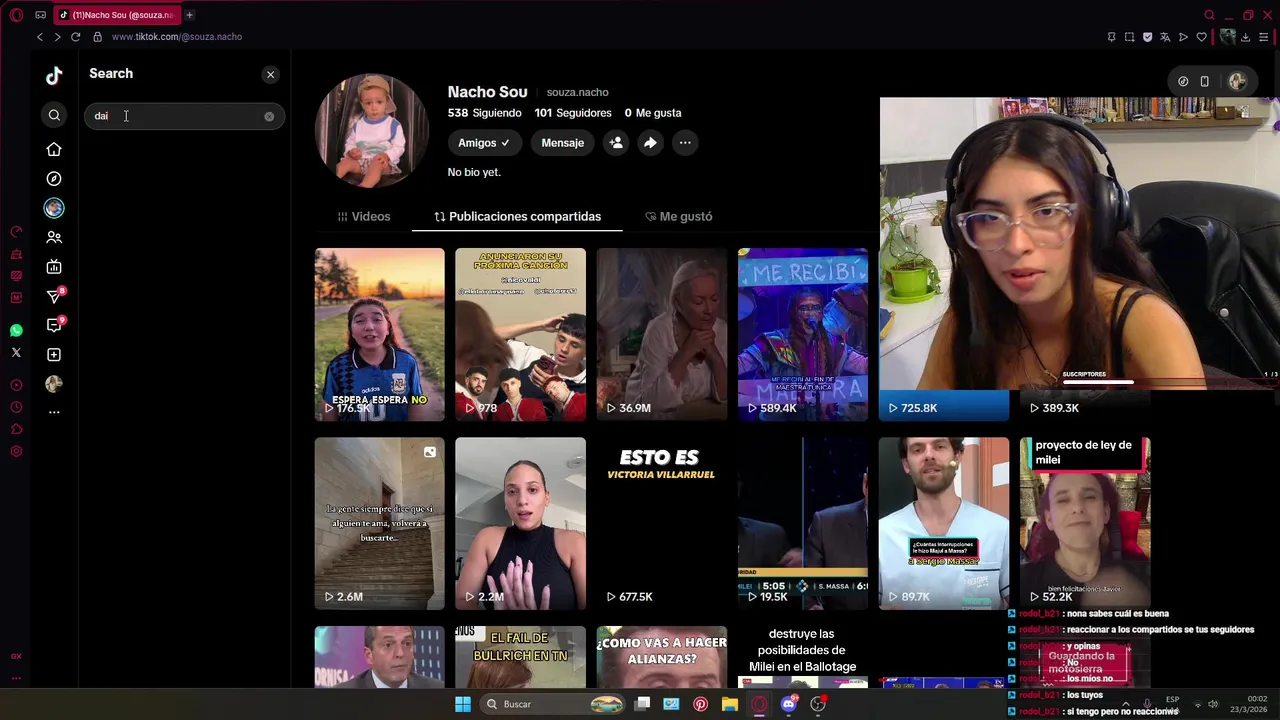The image size is (1280, 720).
Task: Open the 2.2M views video thumbnail
Action: pyautogui.click(x=520, y=523)
